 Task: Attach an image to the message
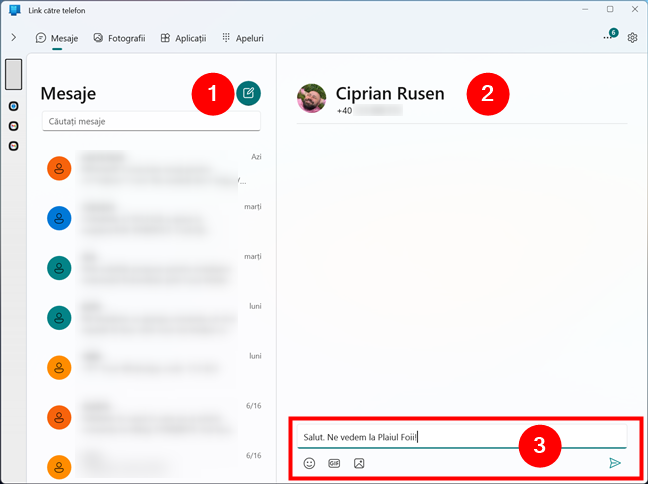359,463
